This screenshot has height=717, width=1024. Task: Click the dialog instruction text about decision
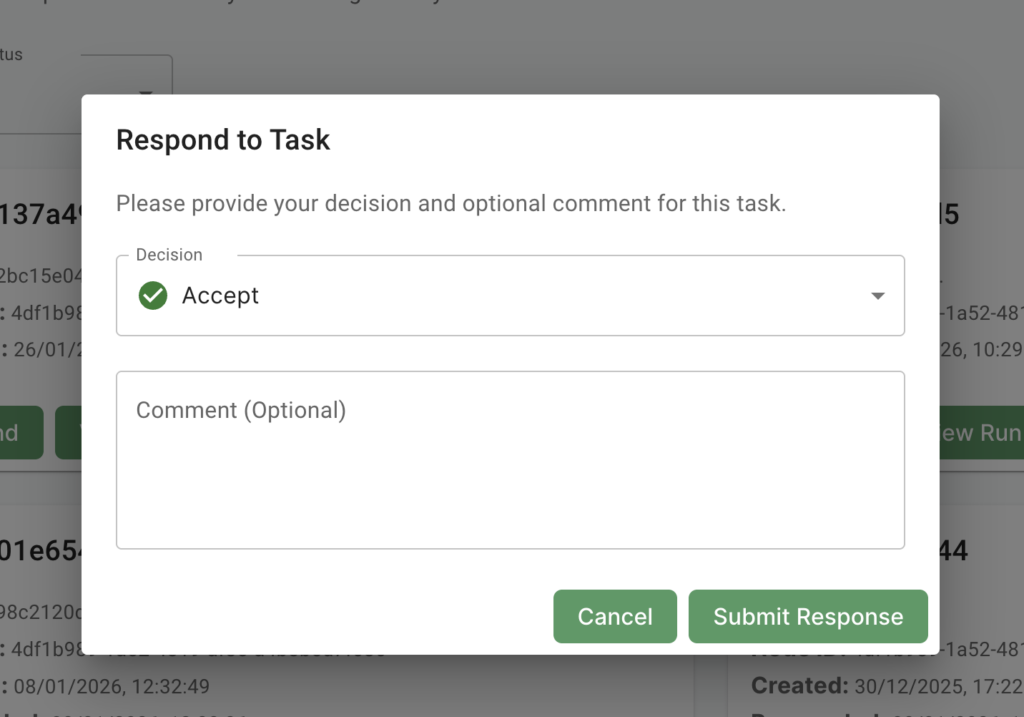point(451,204)
